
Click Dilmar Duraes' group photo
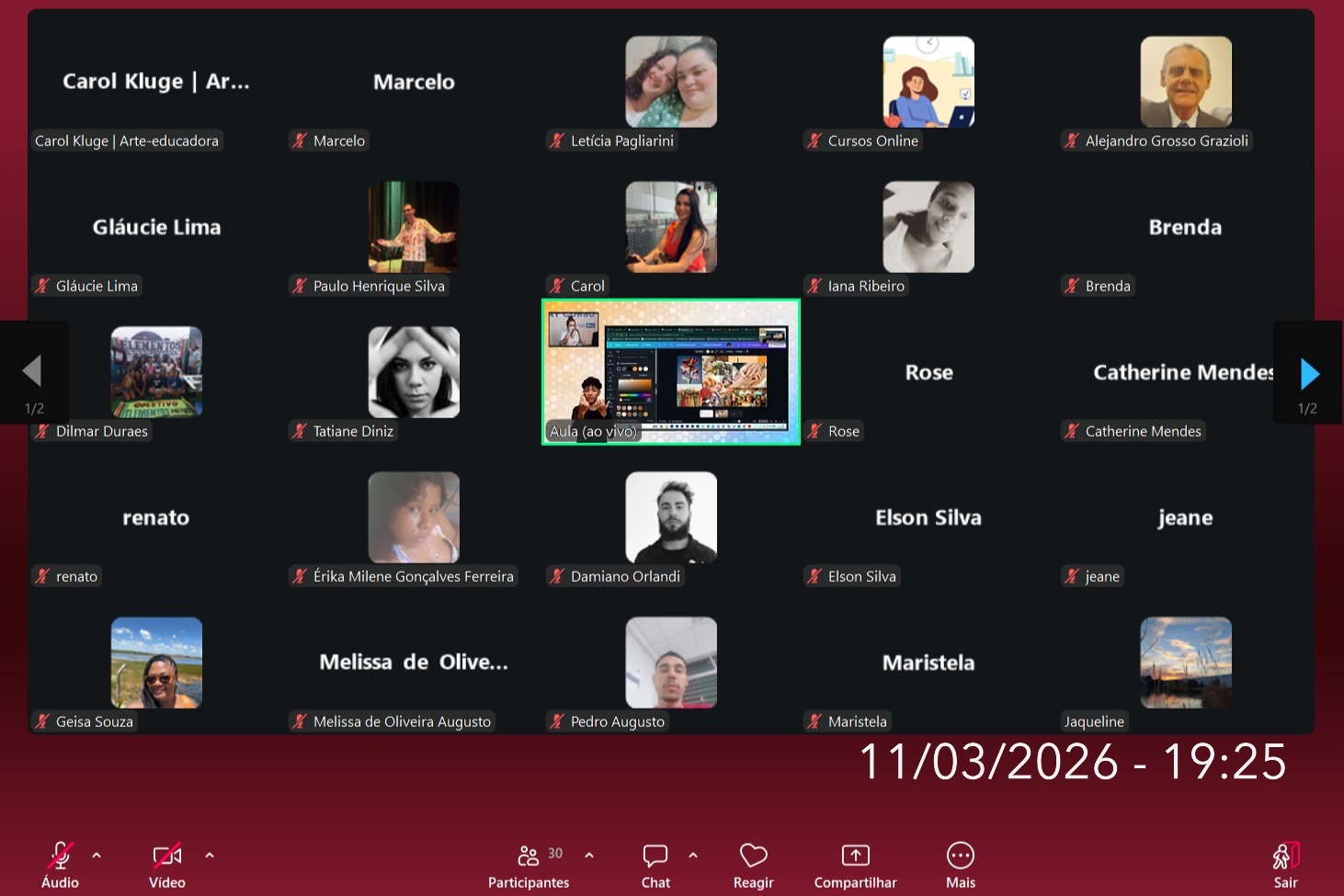156,372
